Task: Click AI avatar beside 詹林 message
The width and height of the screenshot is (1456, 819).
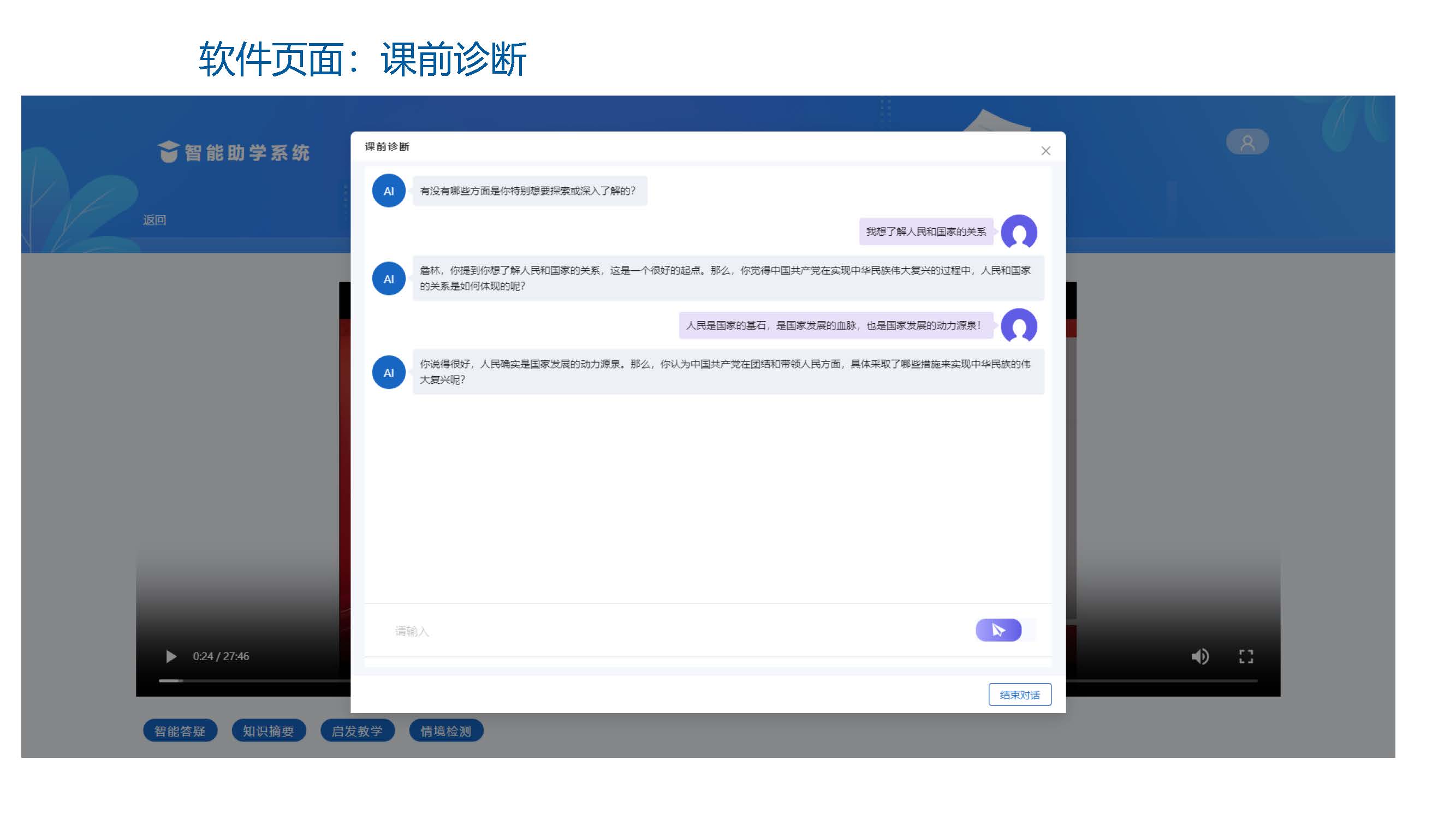Action: tap(388, 278)
